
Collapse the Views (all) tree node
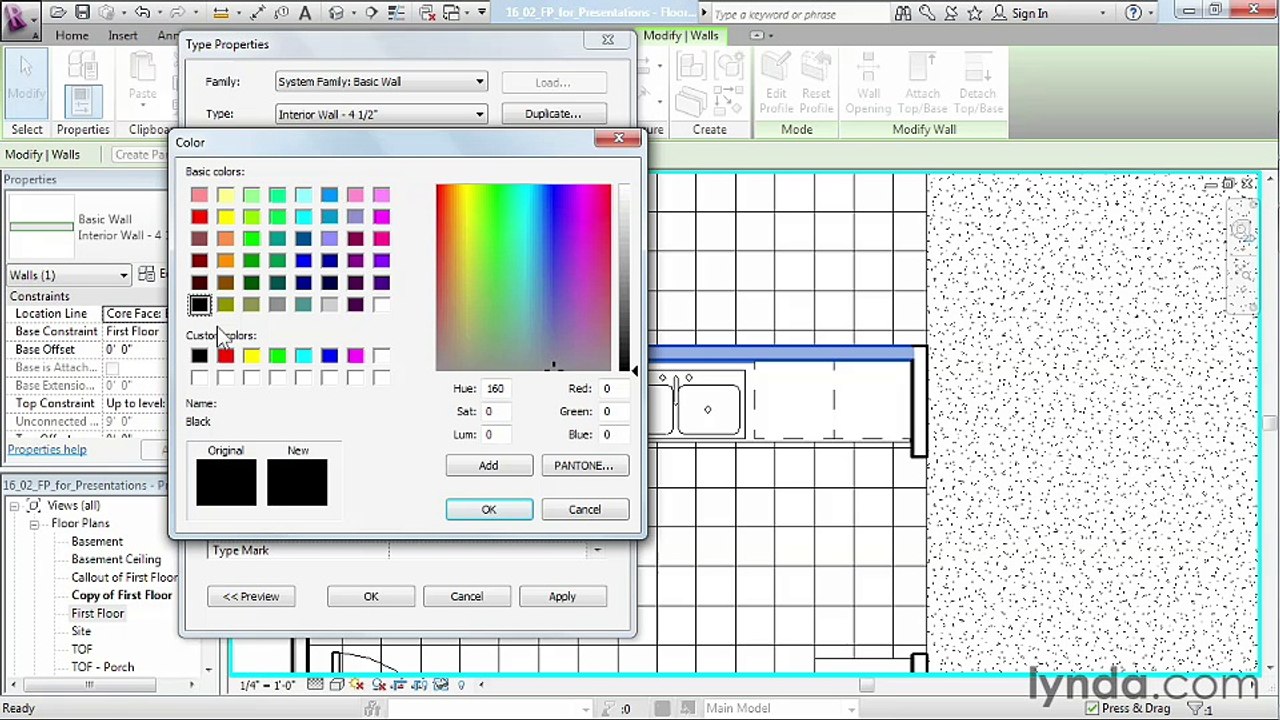tap(15, 505)
